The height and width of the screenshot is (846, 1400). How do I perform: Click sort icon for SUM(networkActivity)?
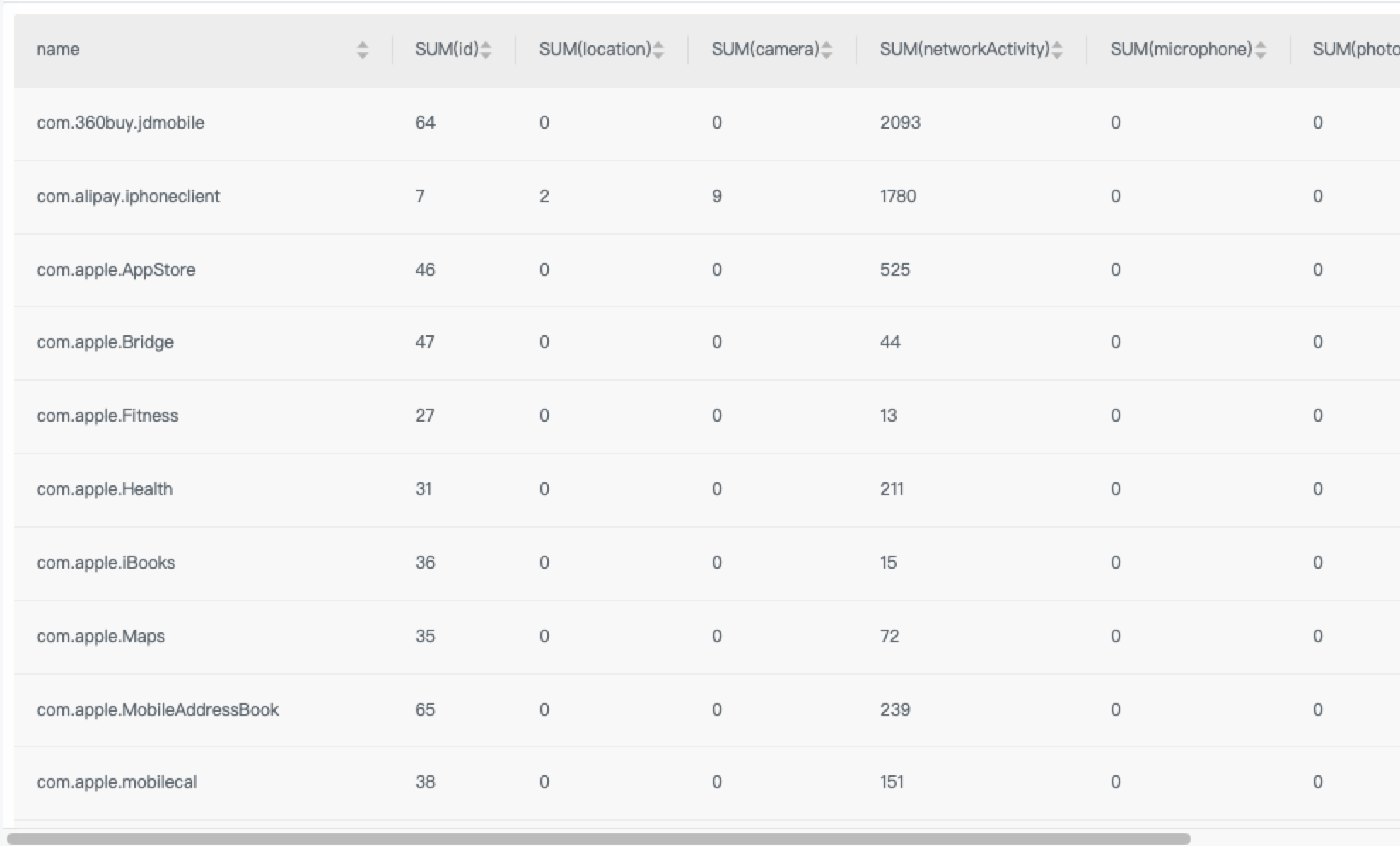click(x=1057, y=50)
